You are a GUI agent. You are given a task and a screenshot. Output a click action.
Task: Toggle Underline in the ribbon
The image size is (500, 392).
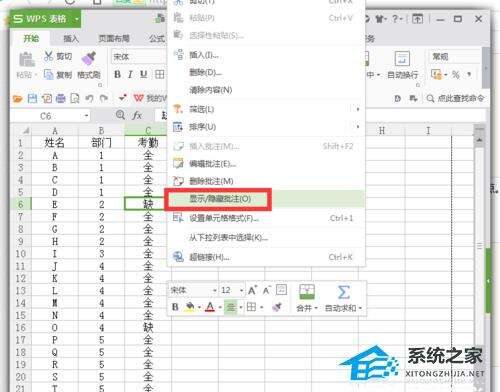pos(144,74)
